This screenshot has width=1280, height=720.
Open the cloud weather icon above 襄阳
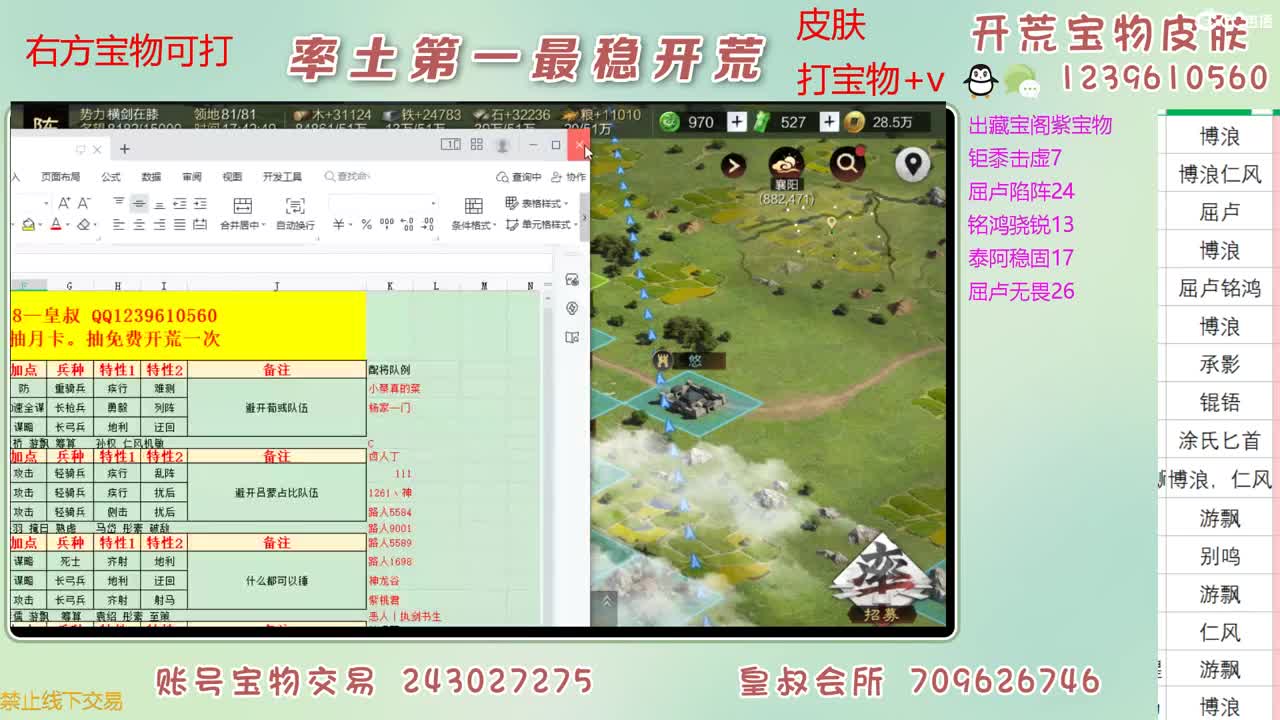(787, 163)
